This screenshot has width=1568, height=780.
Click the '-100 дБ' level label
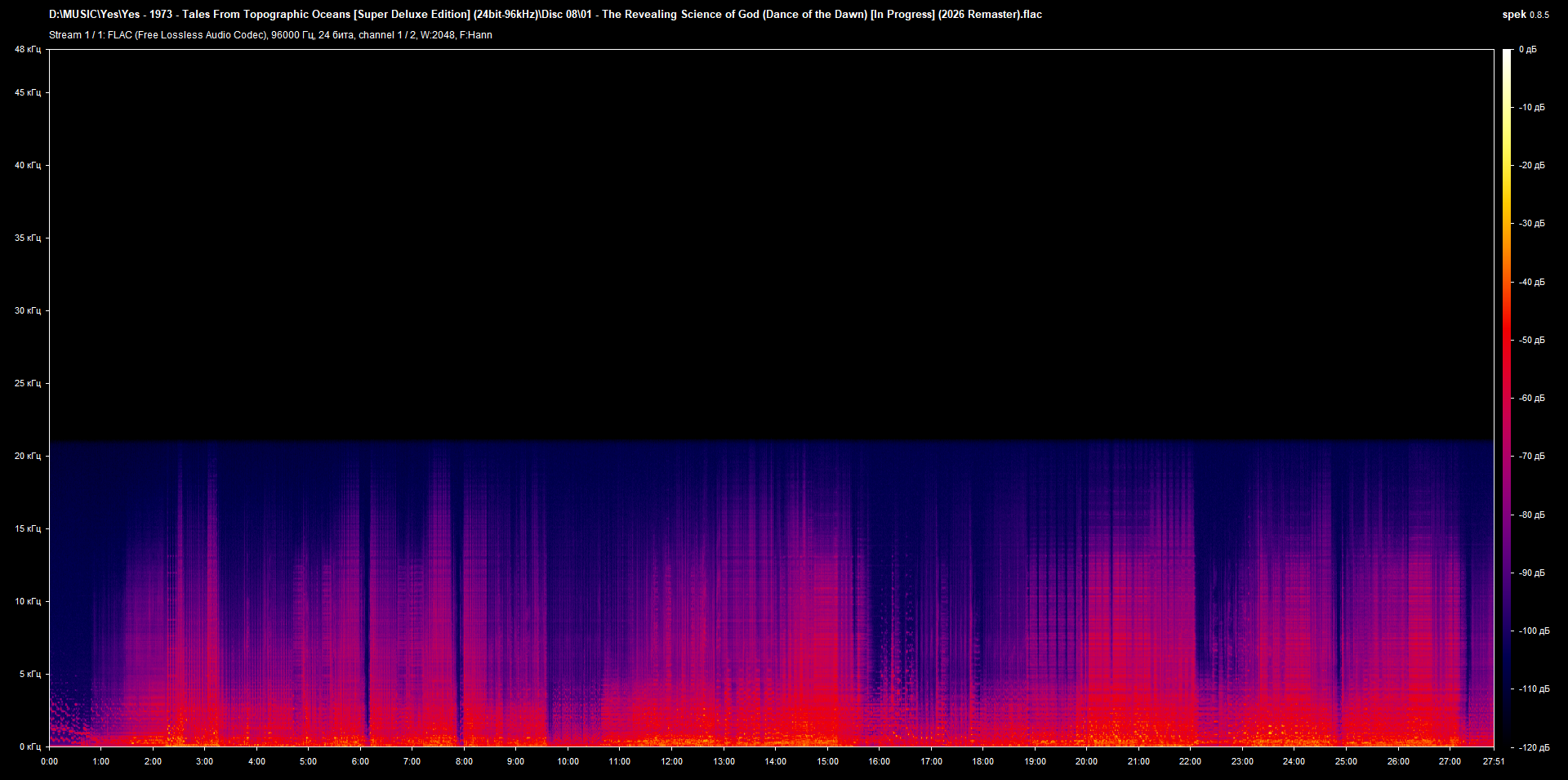coord(1534,631)
